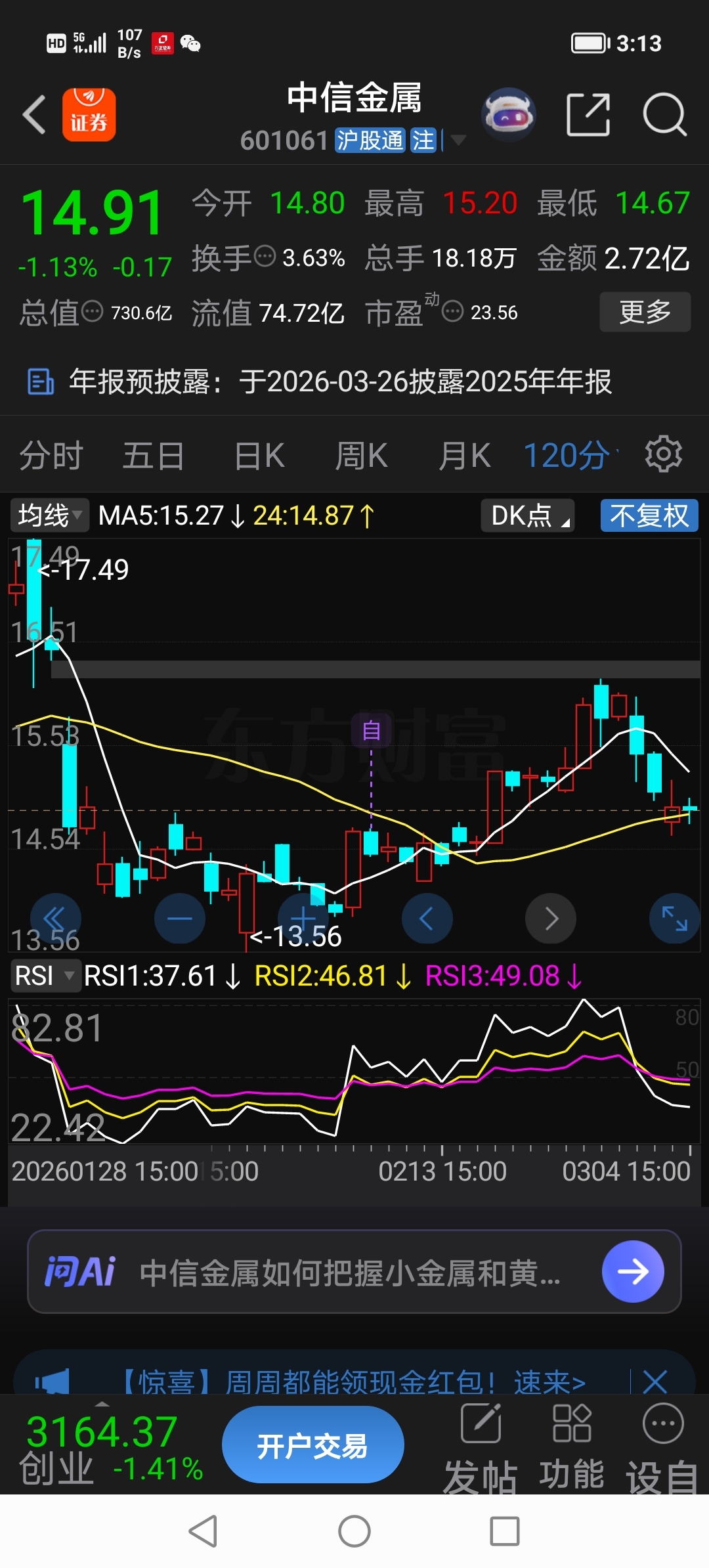Image resolution: width=709 pixels, height=1568 pixels.
Task: Open the DK点 selector
Action: (528, 515)
